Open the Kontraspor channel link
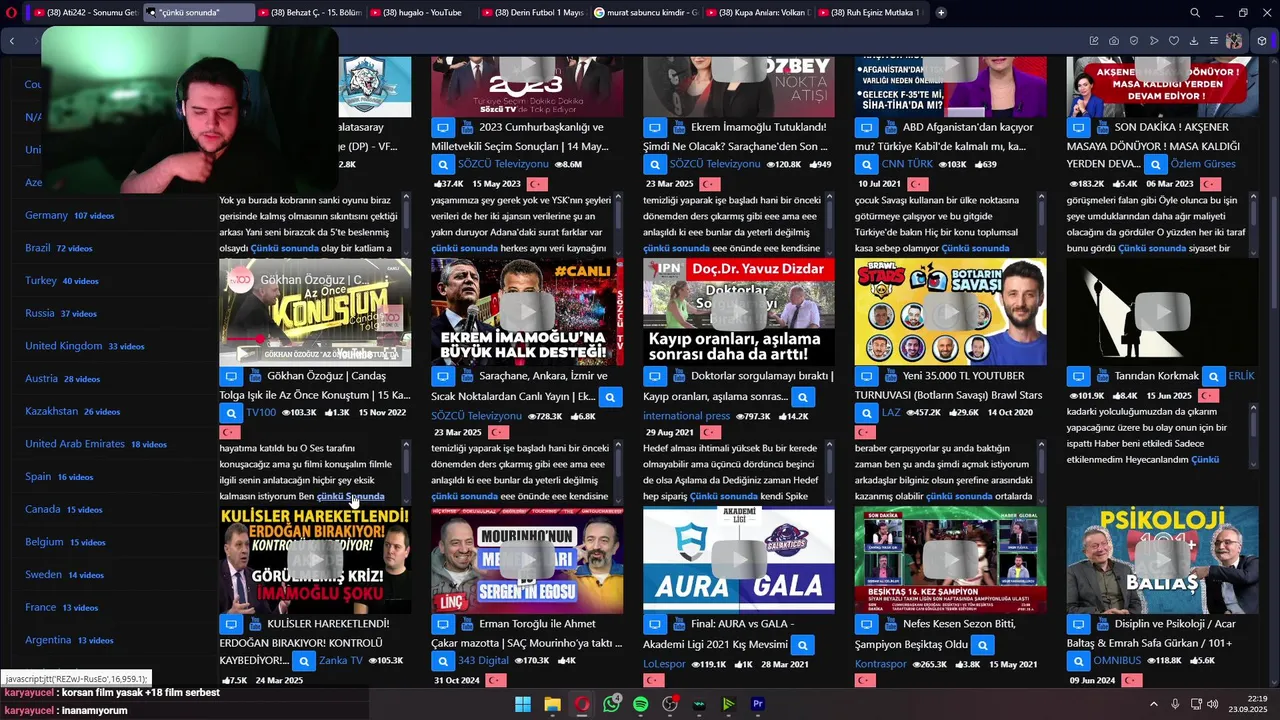Image resolution: width=1280 pixels, height=720 pixels. (880, 663)
